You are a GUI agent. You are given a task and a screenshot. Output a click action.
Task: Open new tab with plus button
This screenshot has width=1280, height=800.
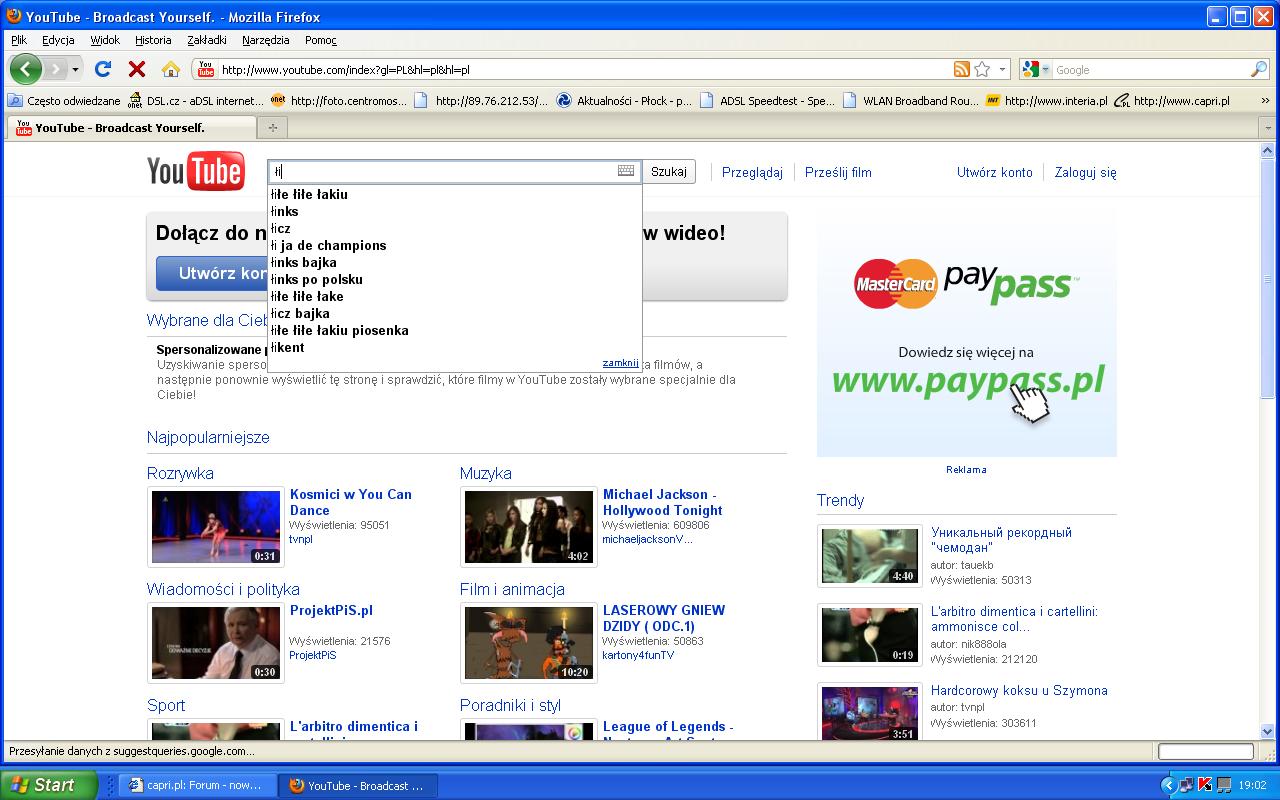coord(272,127)
